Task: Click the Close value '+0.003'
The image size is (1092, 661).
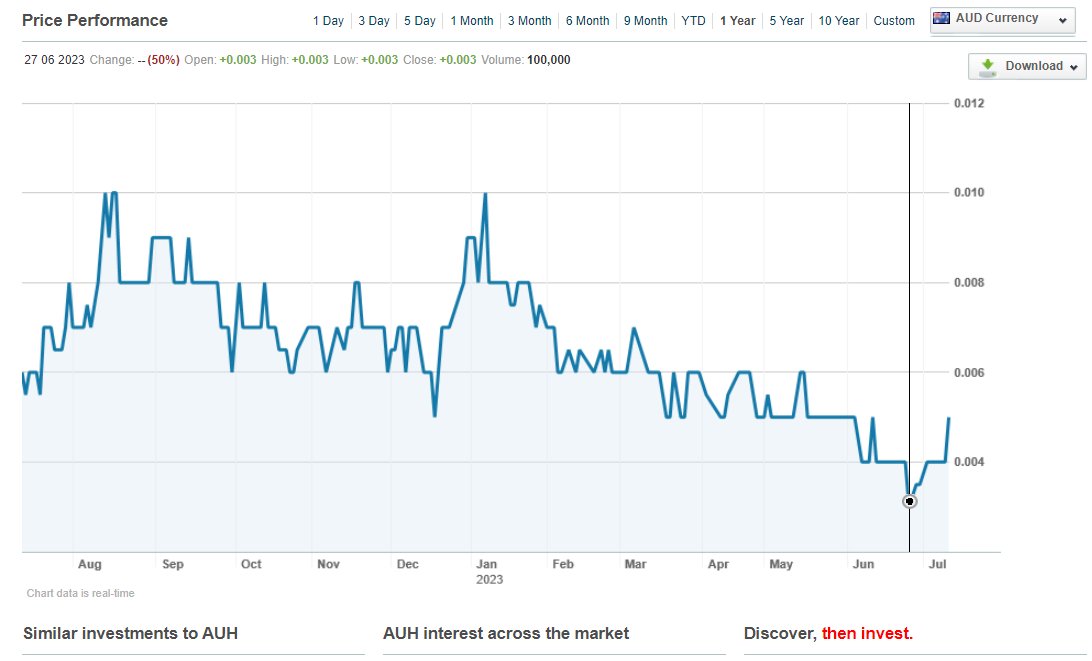Action: point(458,60)
